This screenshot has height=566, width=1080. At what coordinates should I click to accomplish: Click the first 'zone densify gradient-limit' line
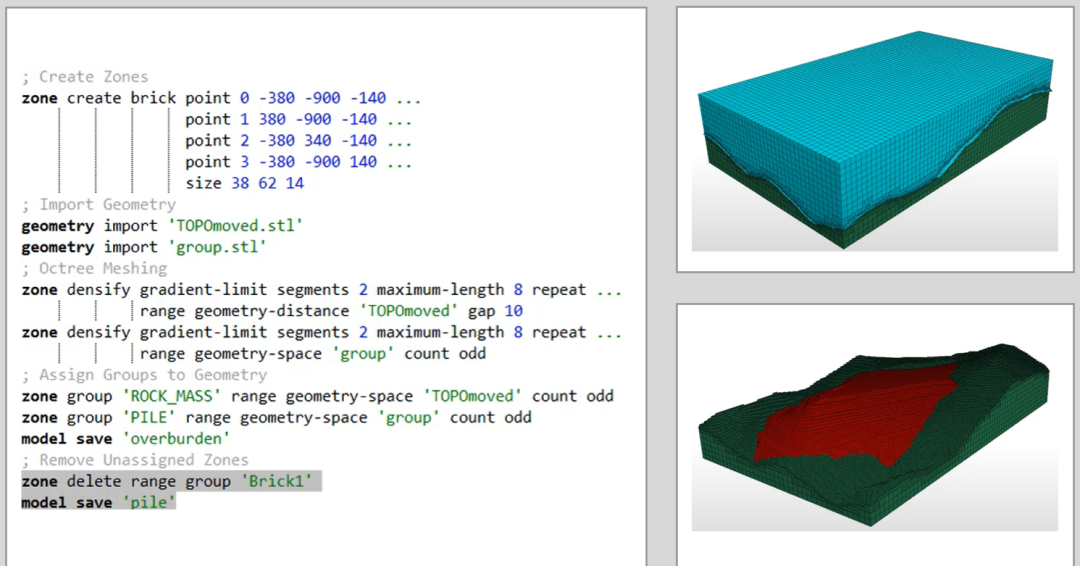click(x=322, y=290)
